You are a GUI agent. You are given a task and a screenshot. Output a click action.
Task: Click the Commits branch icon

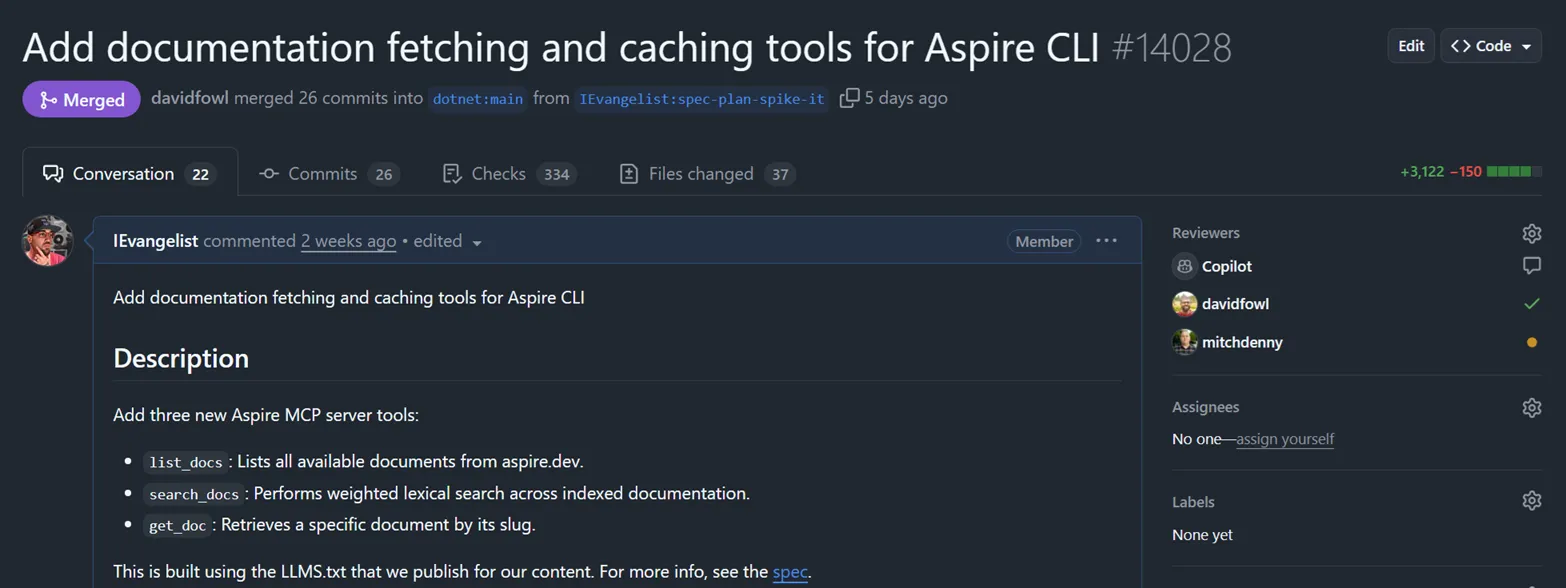tap(268, 173)
